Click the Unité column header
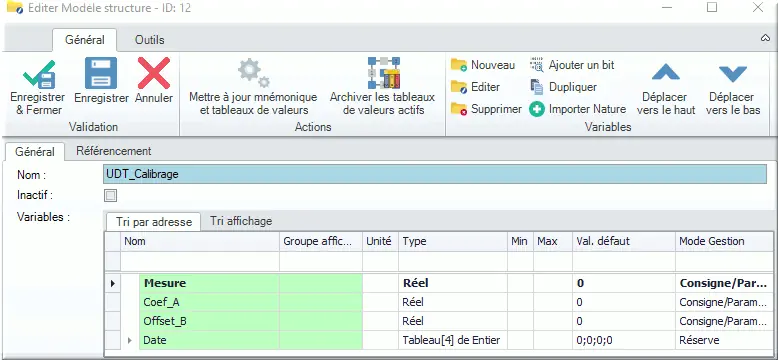 coord(381,241)
